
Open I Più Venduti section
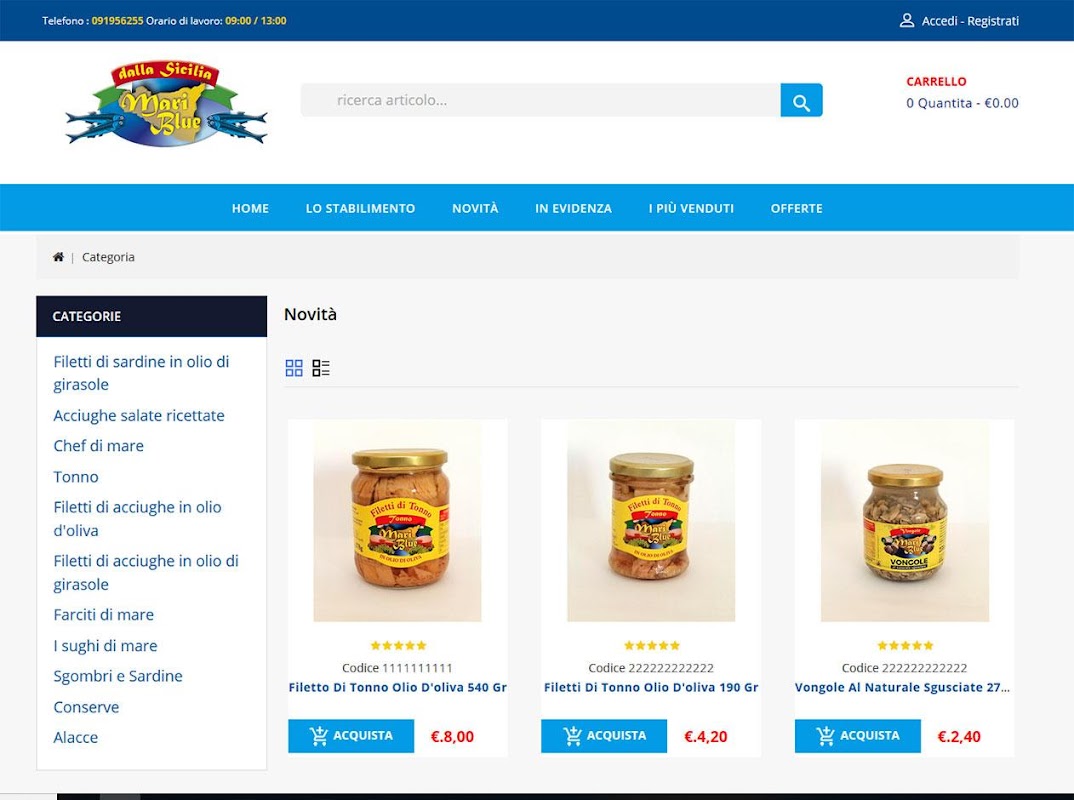coord(691,208)
